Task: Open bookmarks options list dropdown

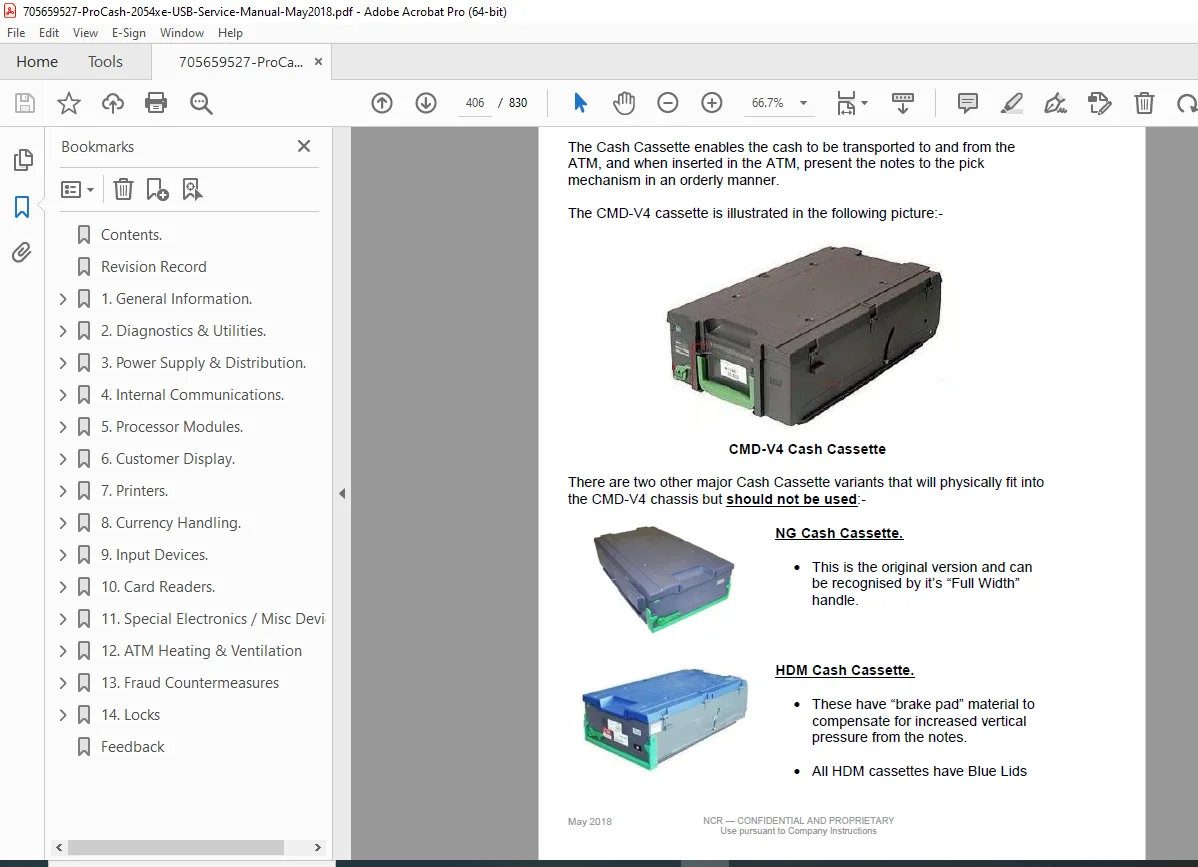Action: [x=77, y=189]
